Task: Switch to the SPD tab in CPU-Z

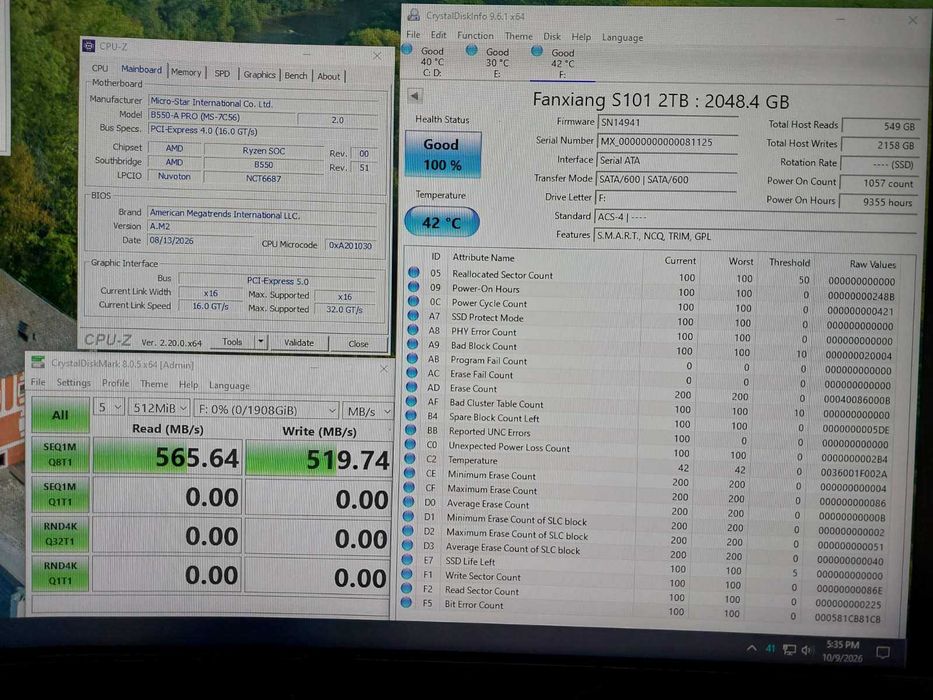Action: pos(222,73)
